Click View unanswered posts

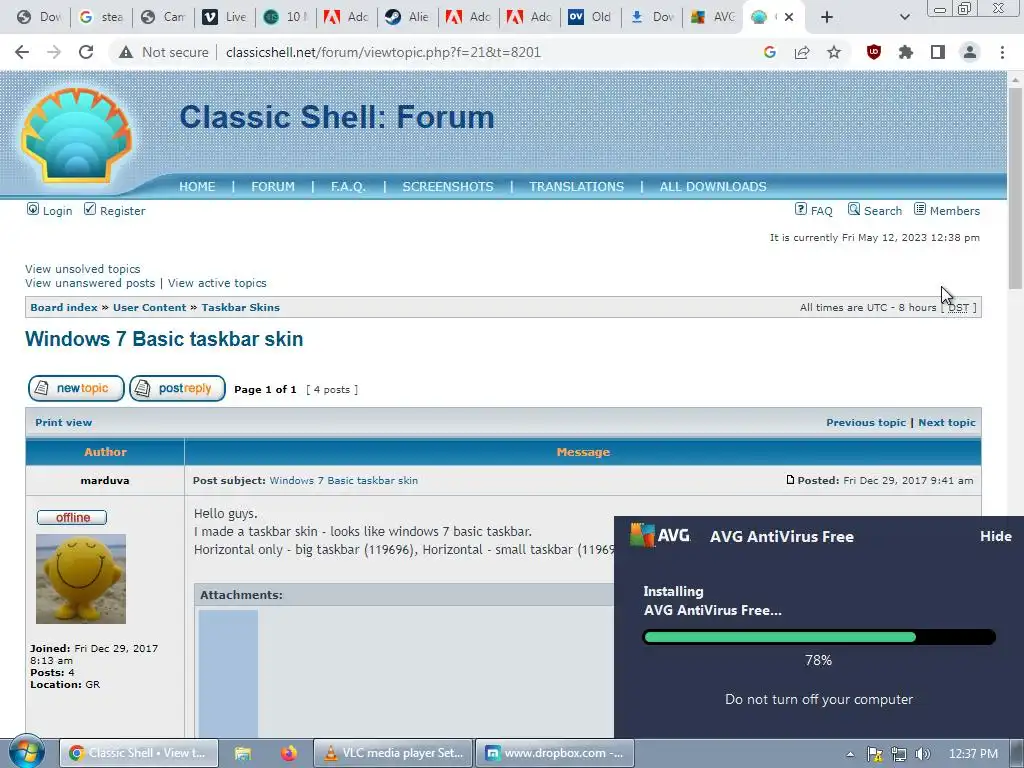pyautogui.click(x=90, y=283)
